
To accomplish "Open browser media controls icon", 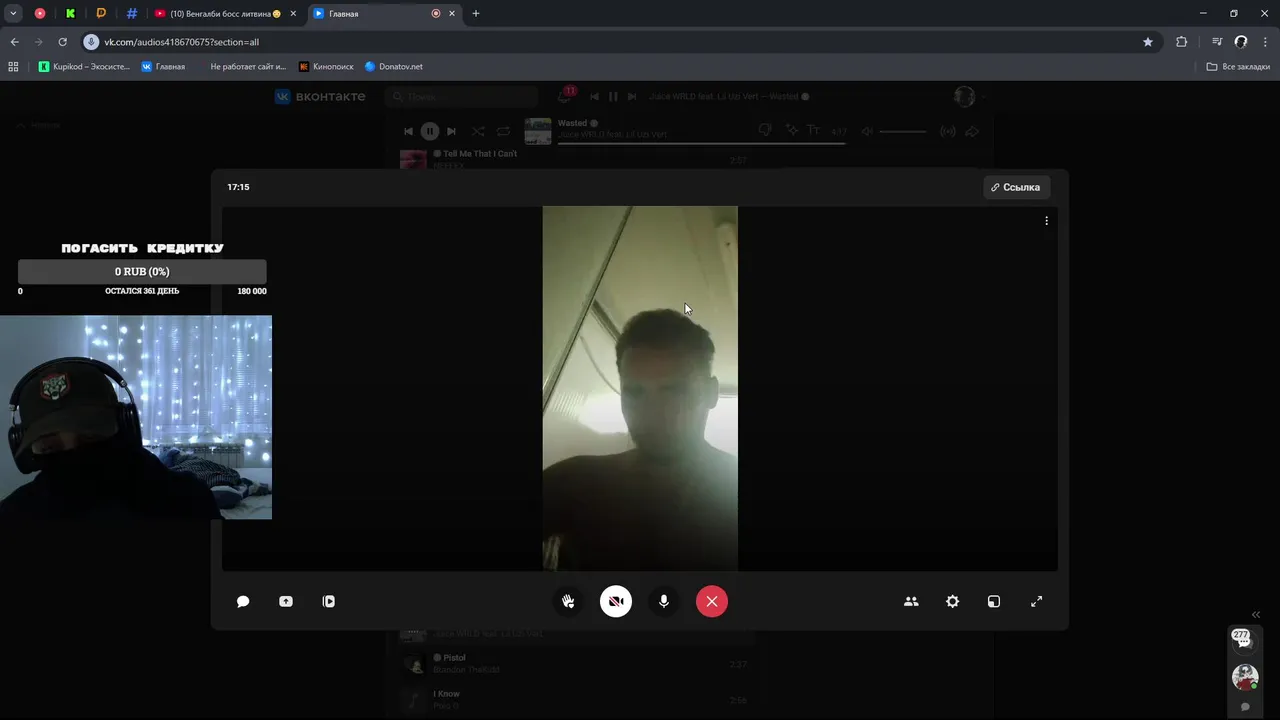I will pos(1217,42).
